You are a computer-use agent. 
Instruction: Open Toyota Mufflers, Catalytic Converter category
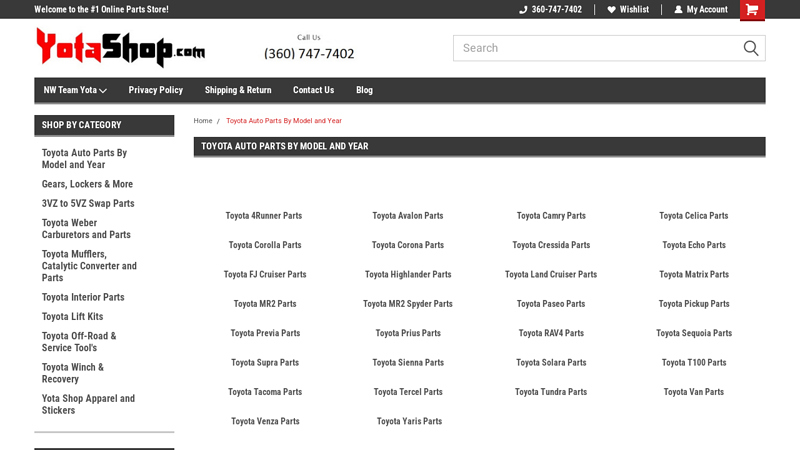(x=89, y=266)
